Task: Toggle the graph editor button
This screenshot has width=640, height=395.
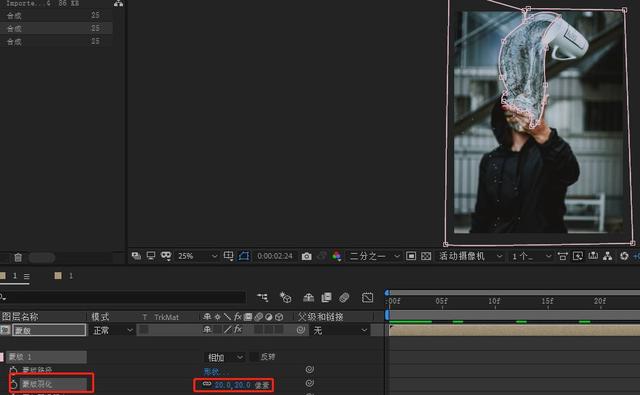Action: [367, 297]
